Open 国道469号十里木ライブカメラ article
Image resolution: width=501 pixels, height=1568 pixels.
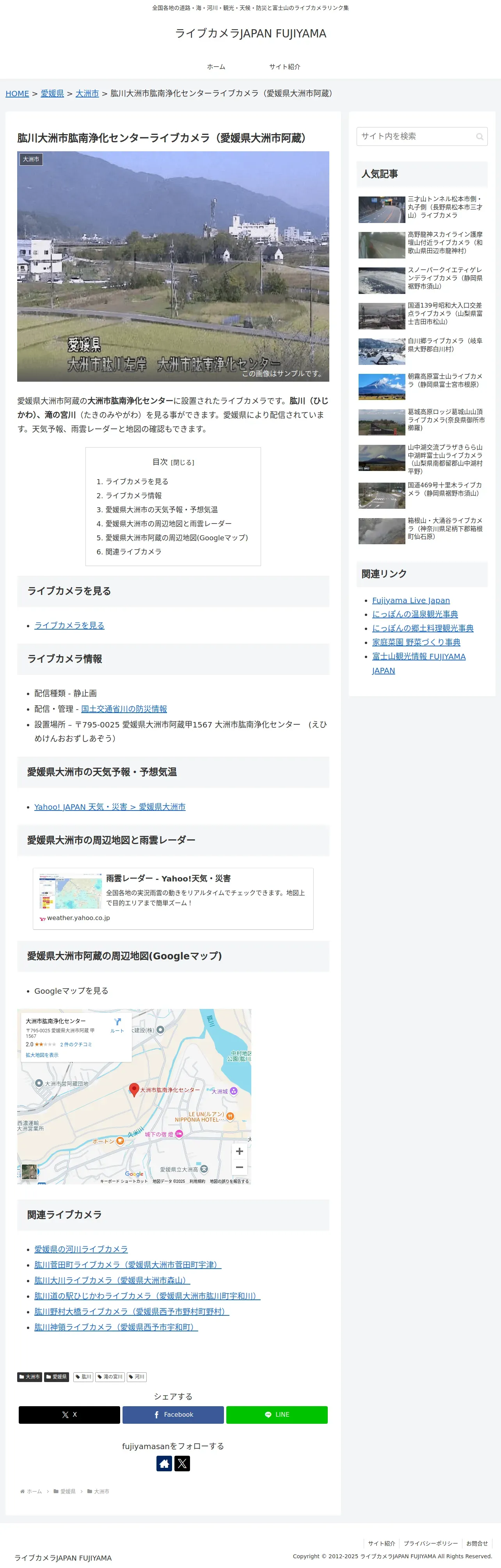(422, 495)
